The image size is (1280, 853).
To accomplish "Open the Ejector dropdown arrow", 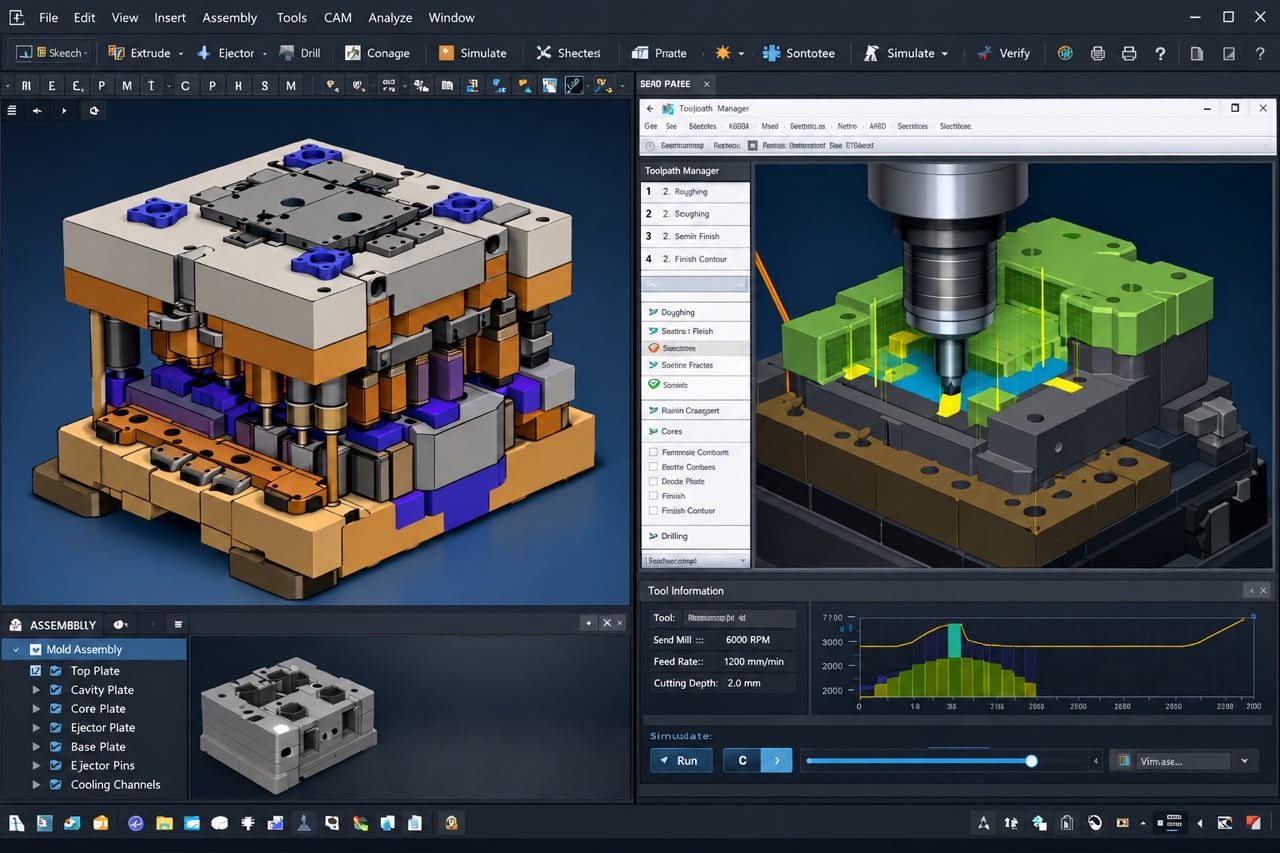I will point(265,54).
